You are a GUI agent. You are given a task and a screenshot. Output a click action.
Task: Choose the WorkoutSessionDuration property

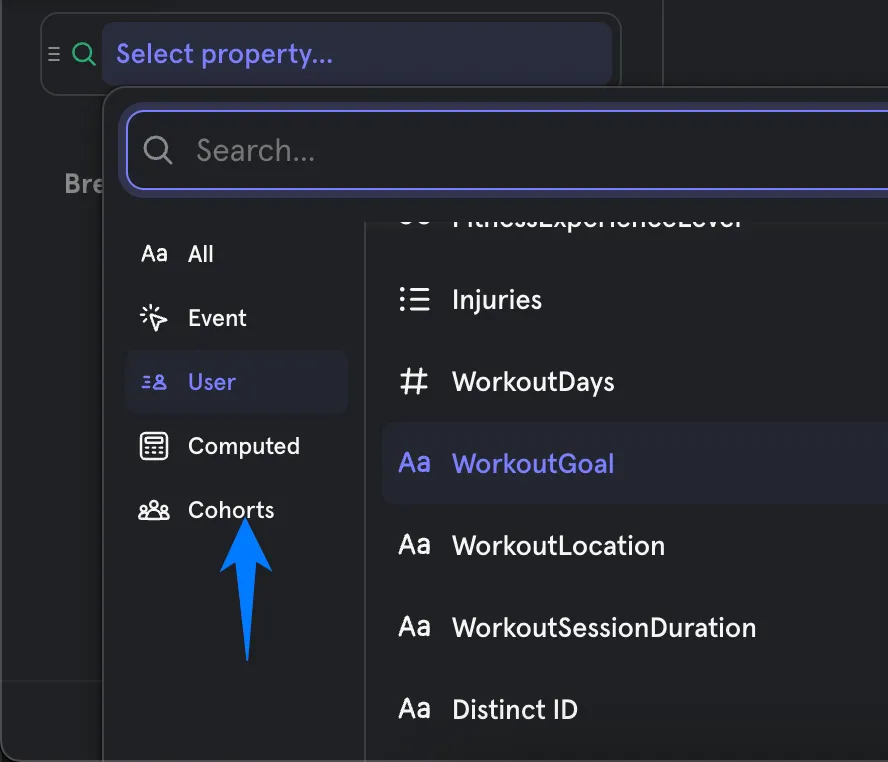tap(604, 628)
